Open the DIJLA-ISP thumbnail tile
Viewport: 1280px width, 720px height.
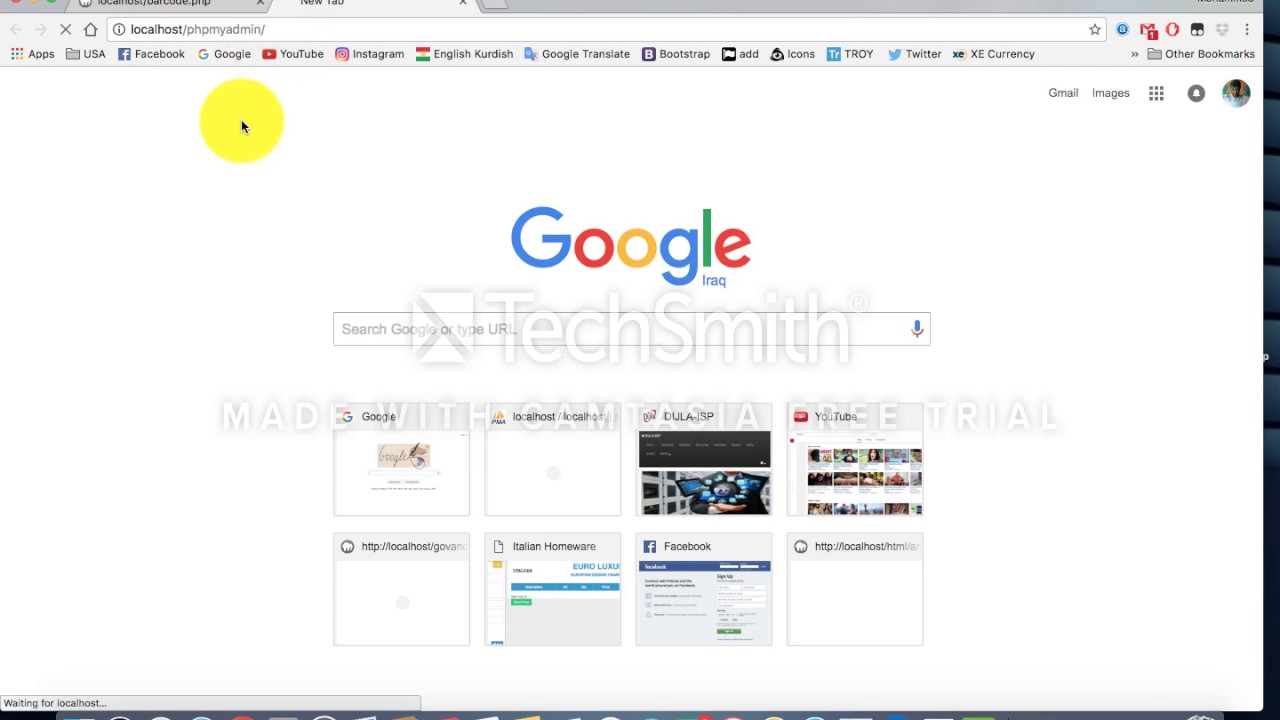[704, 460]
